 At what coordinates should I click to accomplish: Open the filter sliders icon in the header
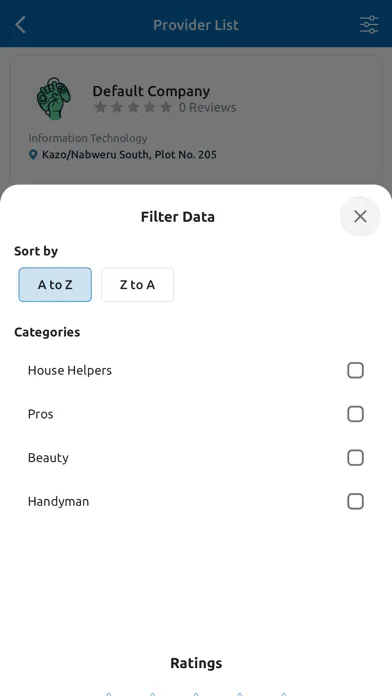[x=369, y=25]
